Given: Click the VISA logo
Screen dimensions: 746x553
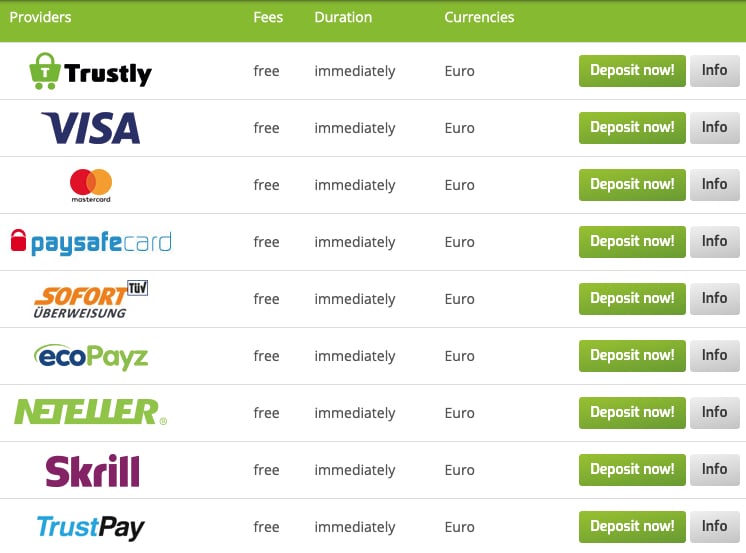Looking at the screenshot, I should 90,128.
